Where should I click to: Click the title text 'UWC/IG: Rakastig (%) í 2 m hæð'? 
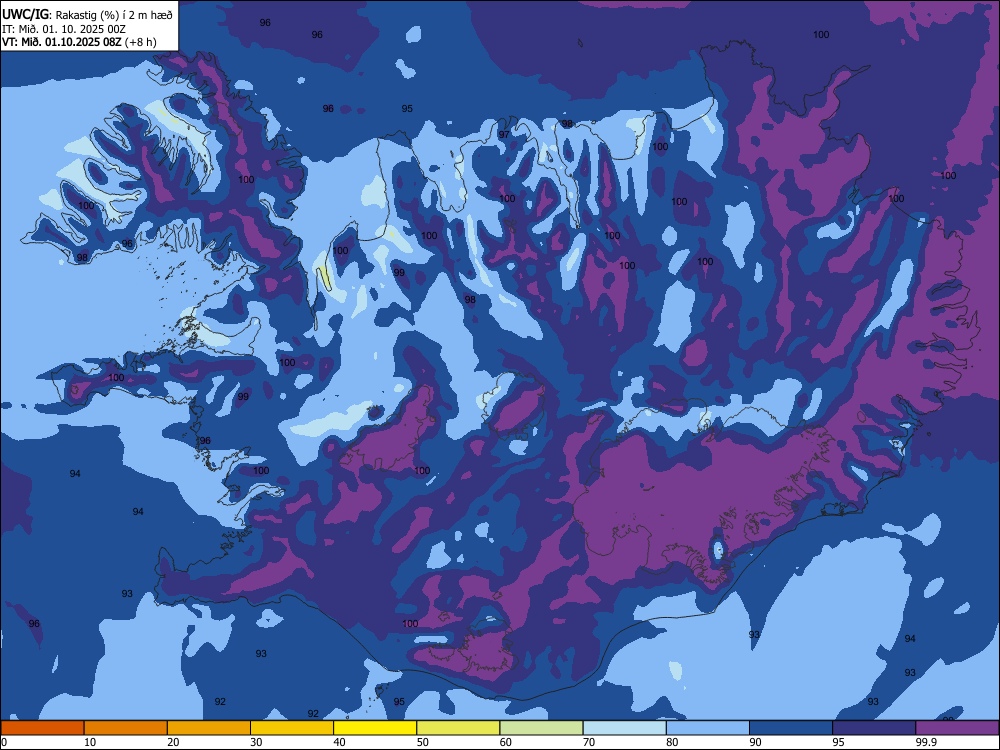click(87, 15)
